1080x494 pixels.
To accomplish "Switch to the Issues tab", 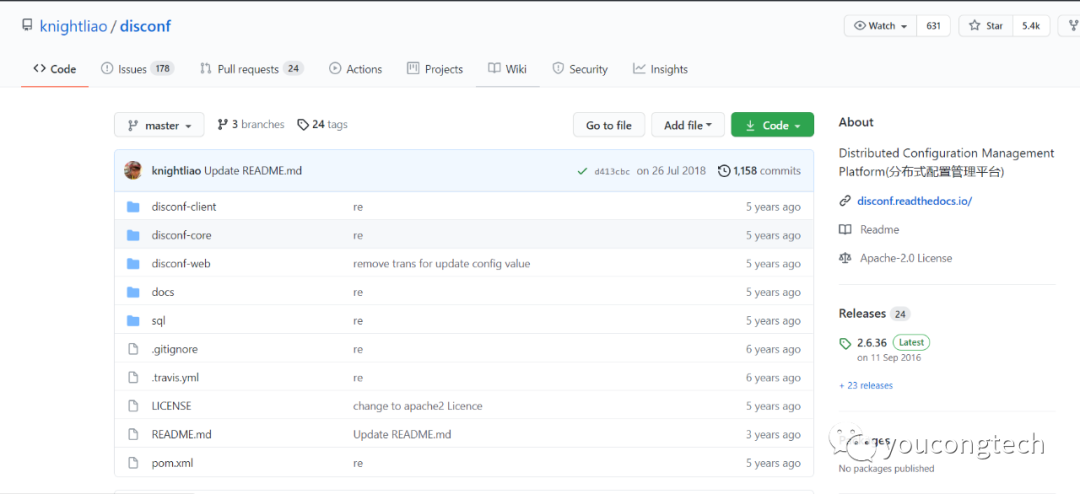I will [x=137, y=69].
